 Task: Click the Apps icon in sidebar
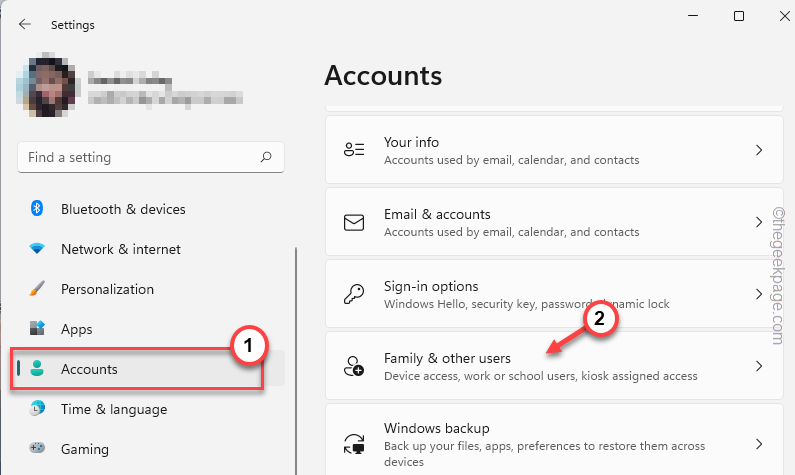[x=37, y=329]
